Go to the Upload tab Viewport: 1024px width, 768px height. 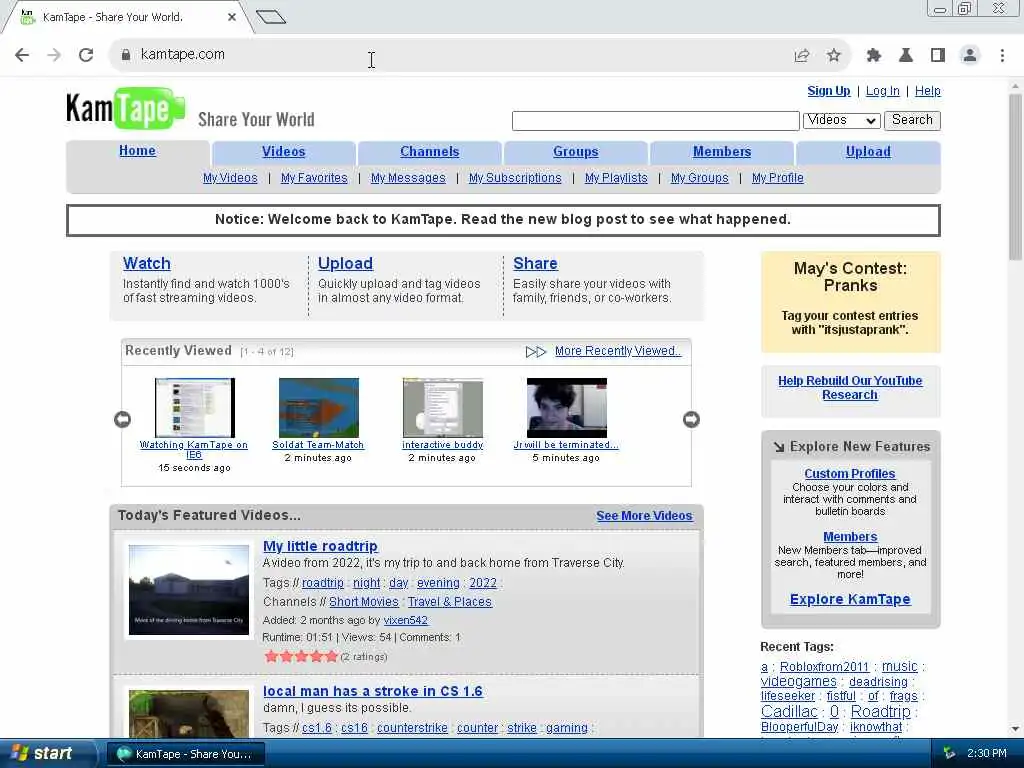868,152
